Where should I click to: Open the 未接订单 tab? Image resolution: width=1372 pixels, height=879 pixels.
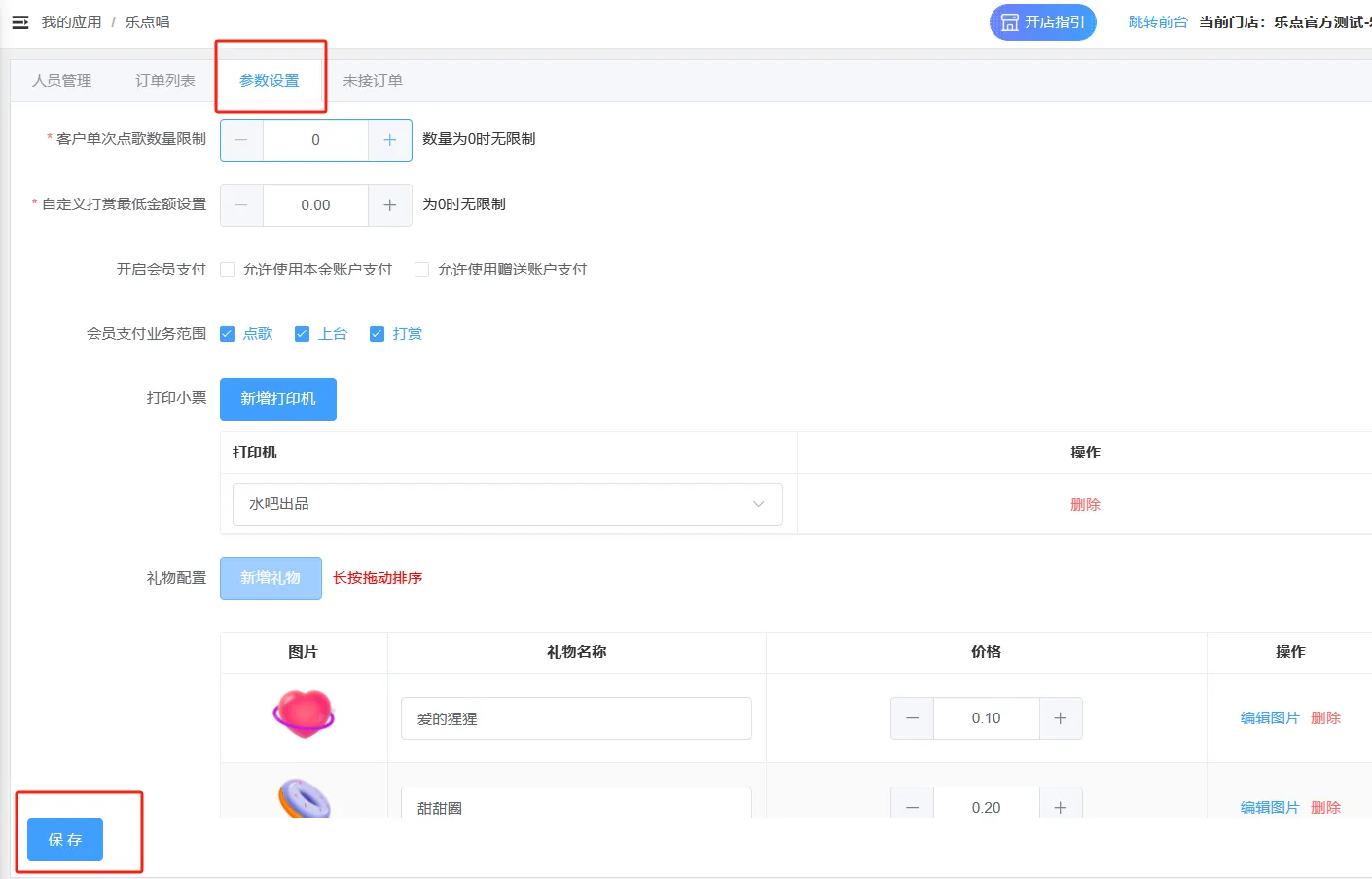372,81
